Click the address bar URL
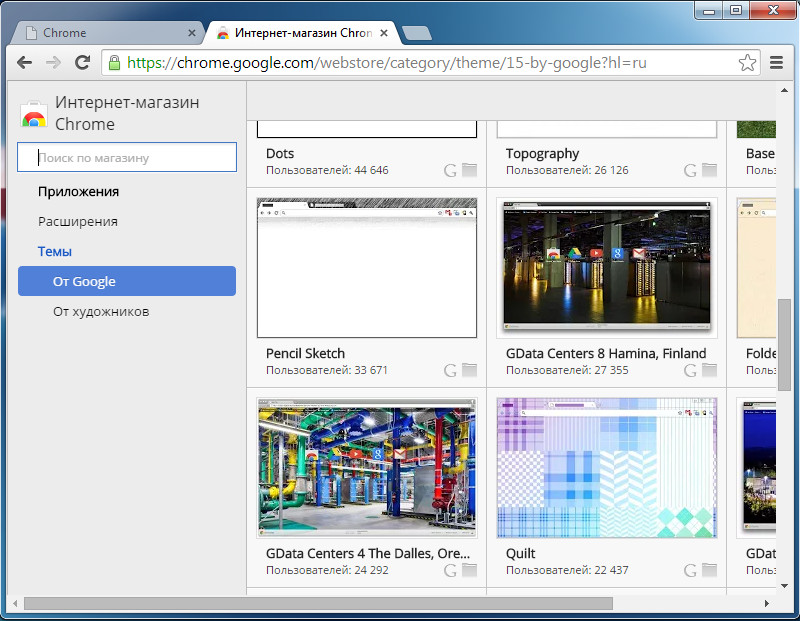Viewport: 800px width, 621px height. [x=386, y=63]
